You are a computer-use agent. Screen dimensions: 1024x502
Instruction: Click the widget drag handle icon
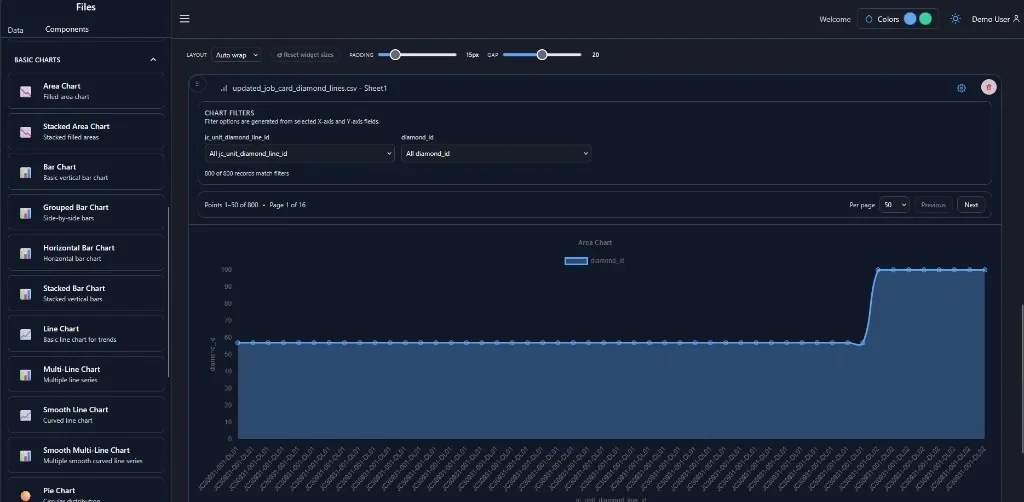[x=198, y=84]
